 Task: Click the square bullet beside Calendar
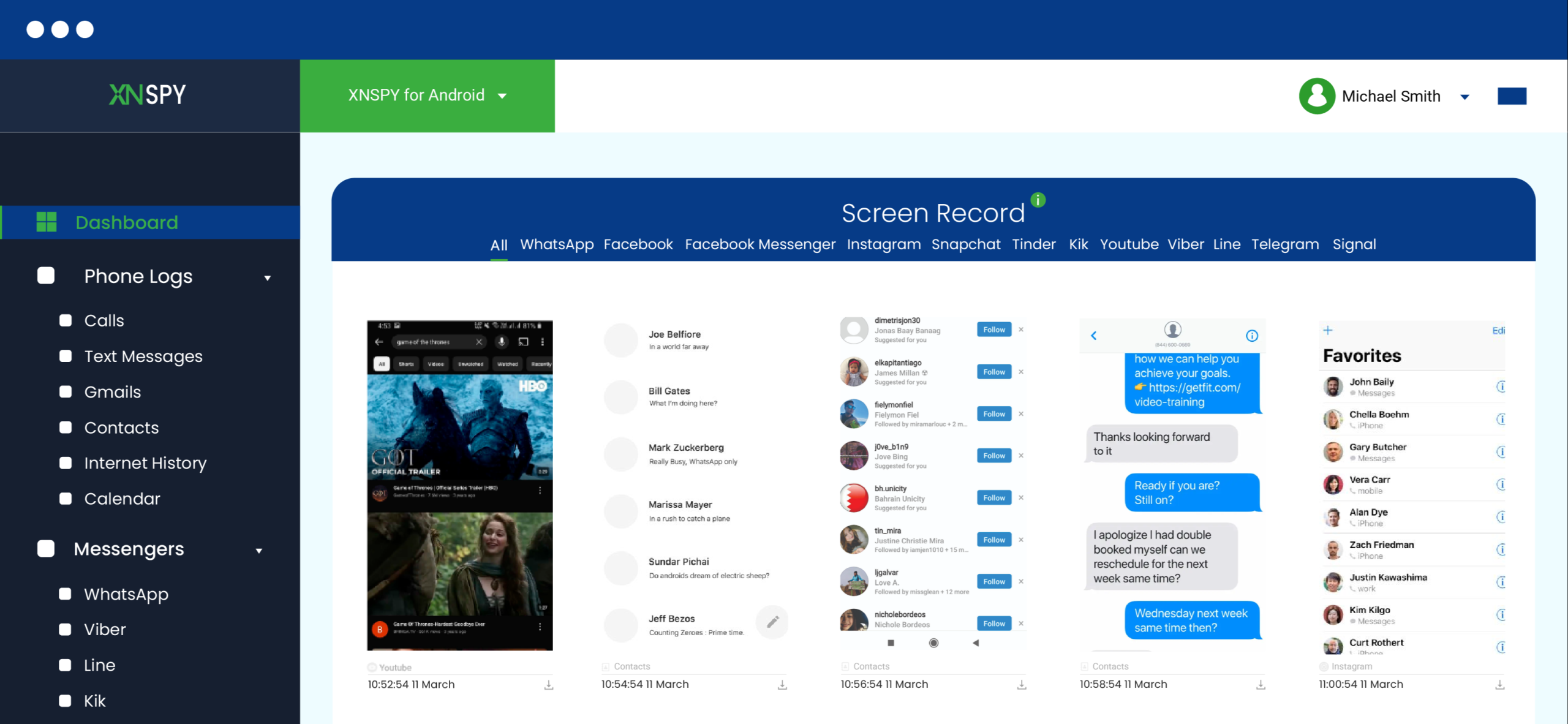pos(66,498)
